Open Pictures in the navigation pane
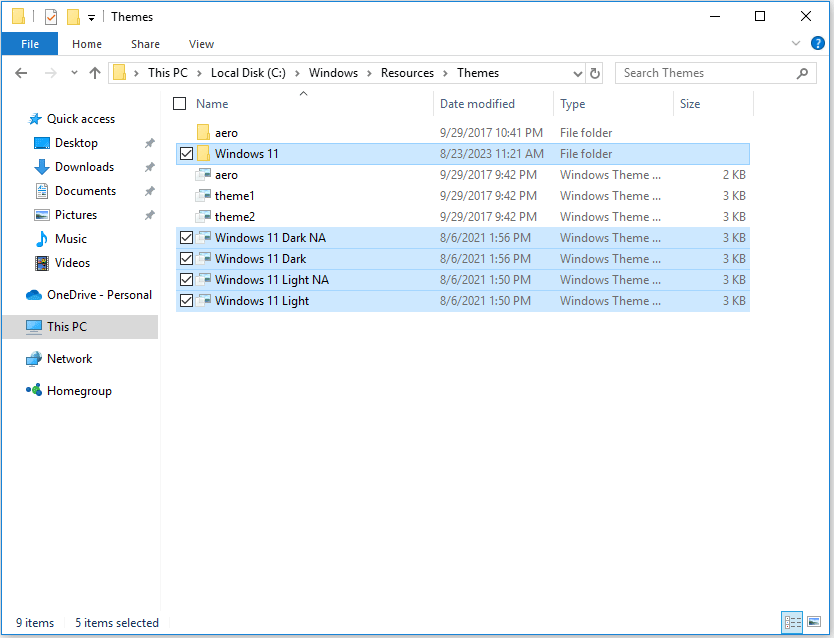834x638 pixels. tap(76, 215)
